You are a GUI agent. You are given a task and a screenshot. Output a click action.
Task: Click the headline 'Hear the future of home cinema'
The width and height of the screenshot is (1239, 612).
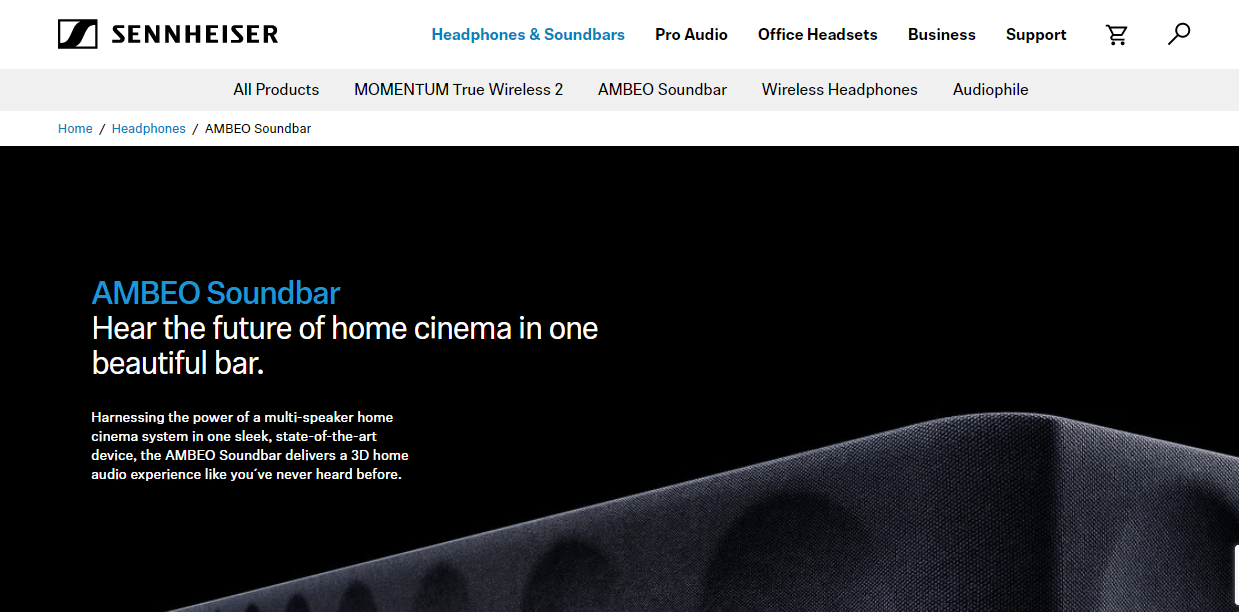click(x=345, y=345)
